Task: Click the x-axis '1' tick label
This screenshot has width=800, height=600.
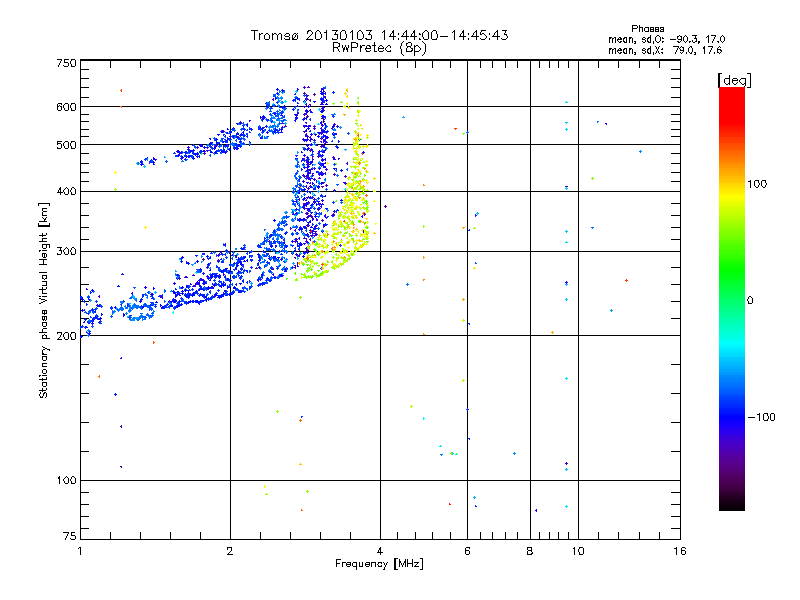Action: coord(80,551)
